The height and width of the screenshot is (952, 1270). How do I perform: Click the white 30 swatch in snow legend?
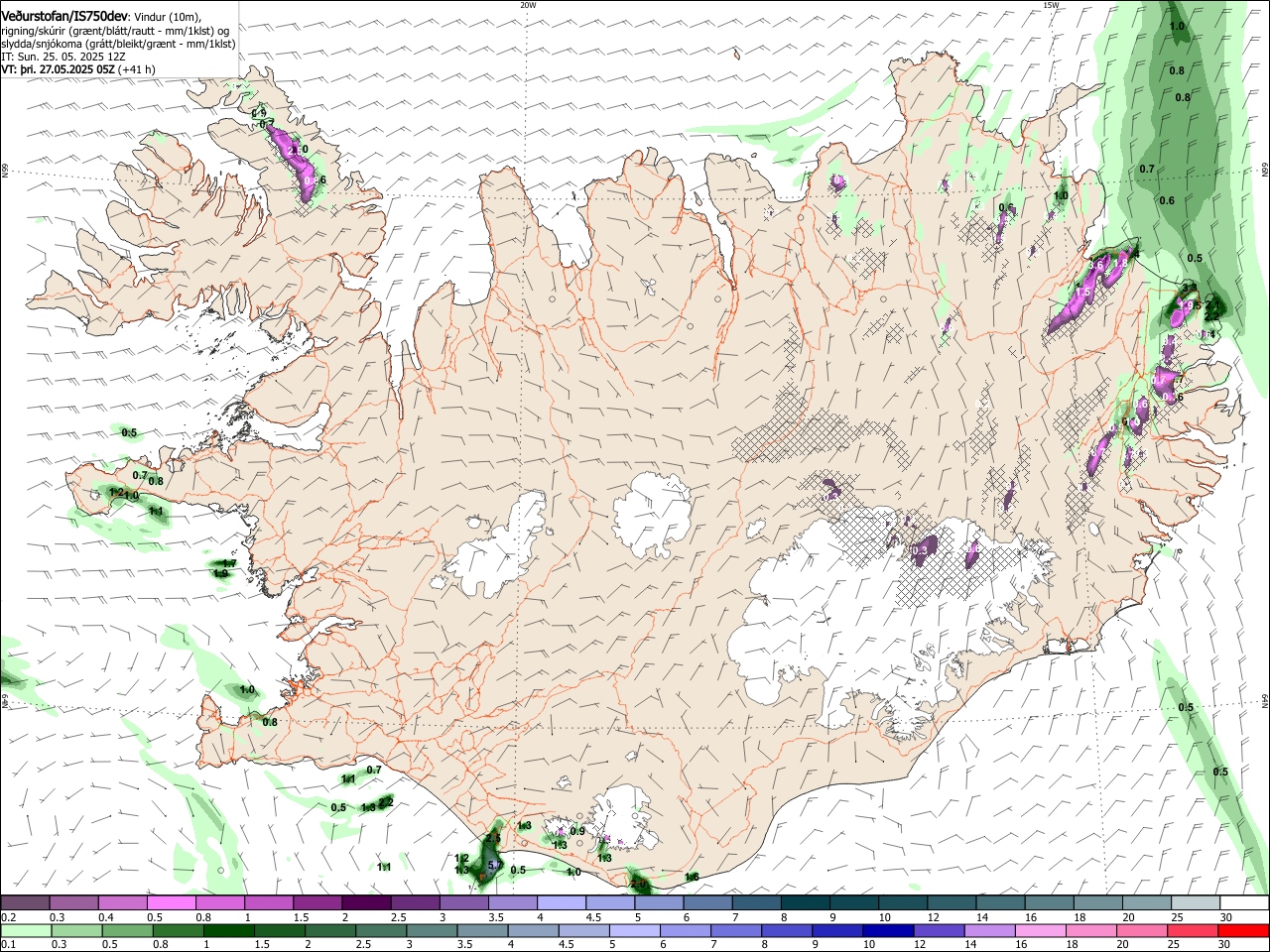(1243, 903)
